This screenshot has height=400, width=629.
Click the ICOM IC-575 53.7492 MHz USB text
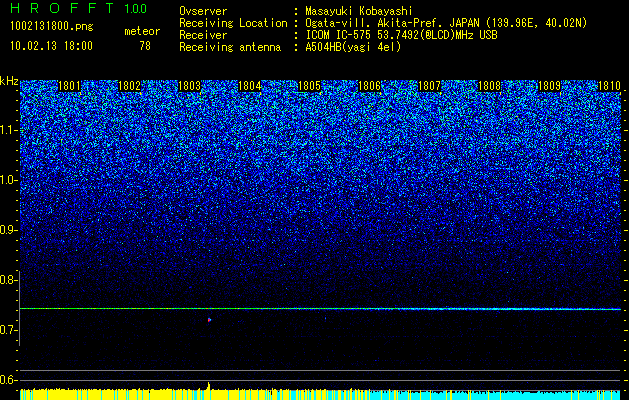coord(401,35)
